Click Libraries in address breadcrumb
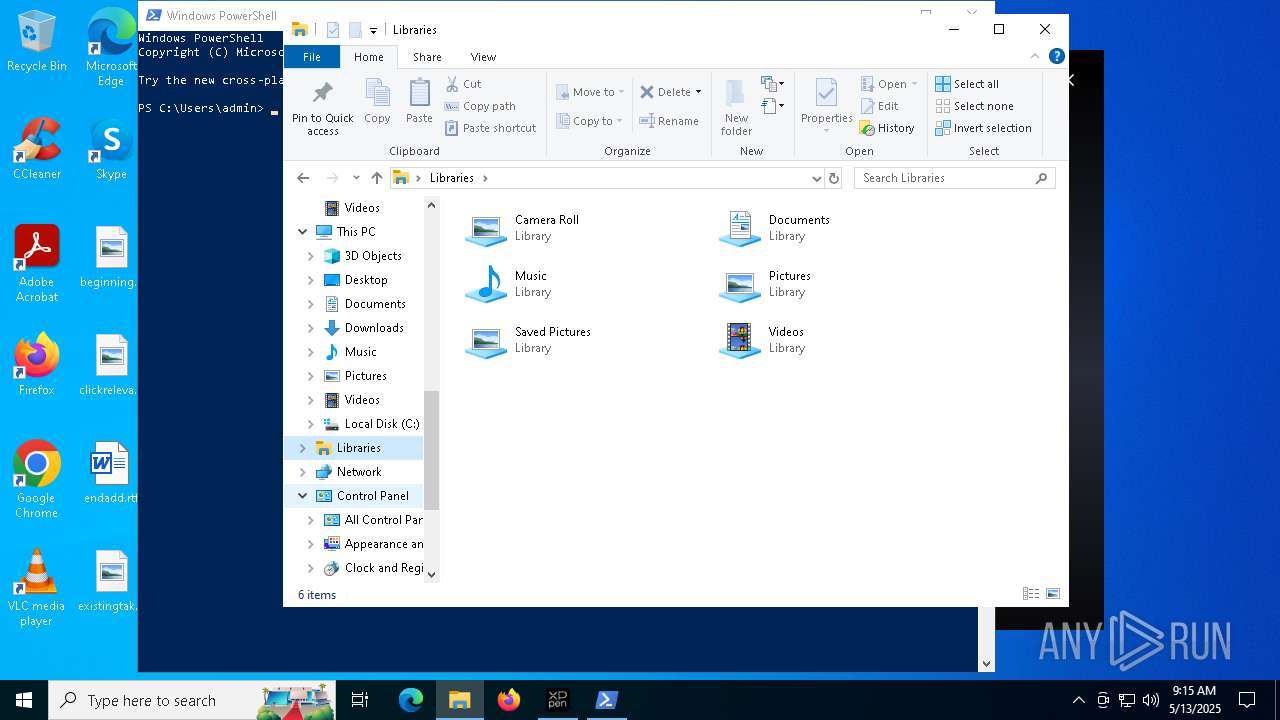The width and height of the screenshot is (1280, 720). (451, 178)
